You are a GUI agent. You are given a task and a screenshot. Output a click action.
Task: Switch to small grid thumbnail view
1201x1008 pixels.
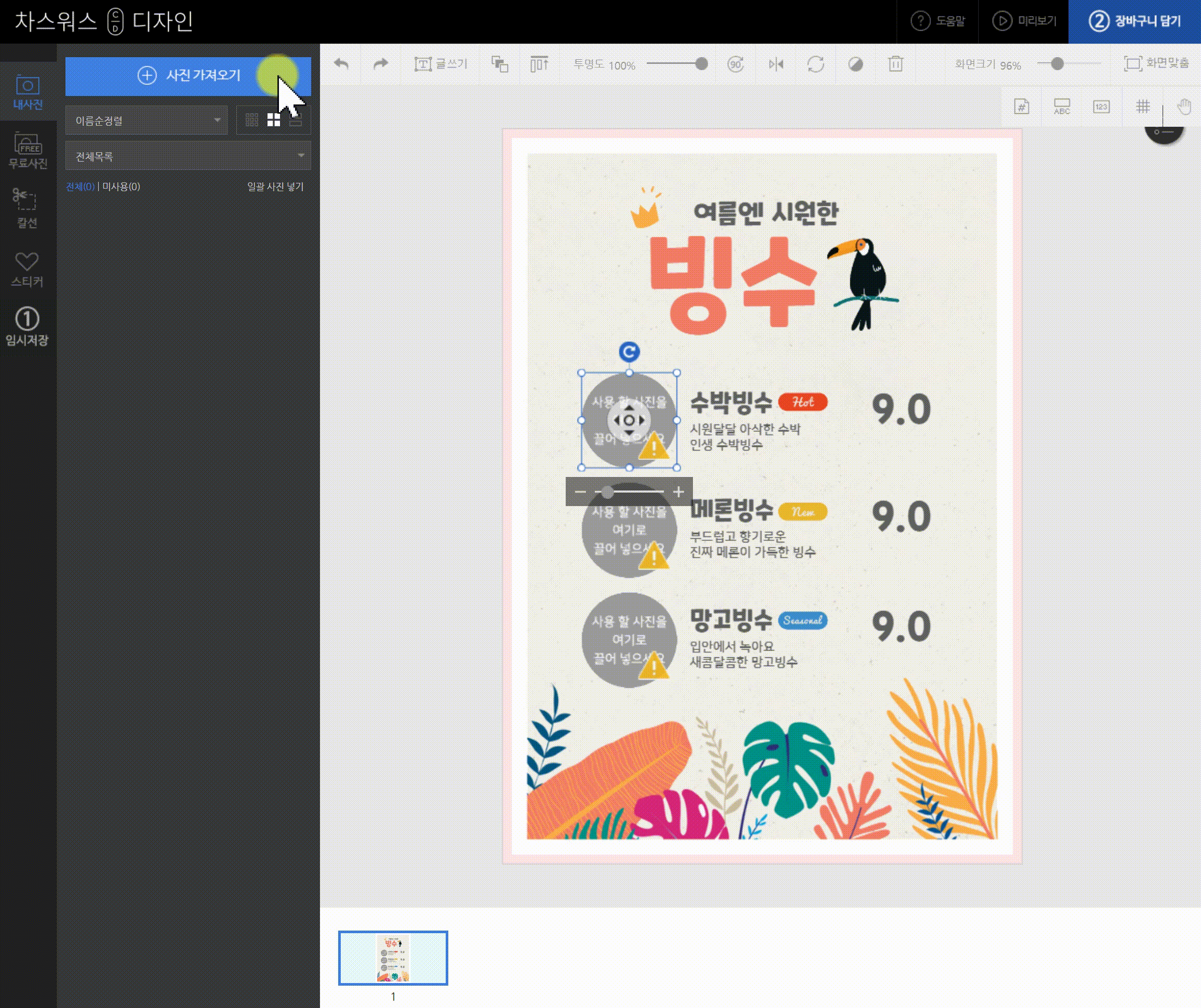[x=251, y=120]
